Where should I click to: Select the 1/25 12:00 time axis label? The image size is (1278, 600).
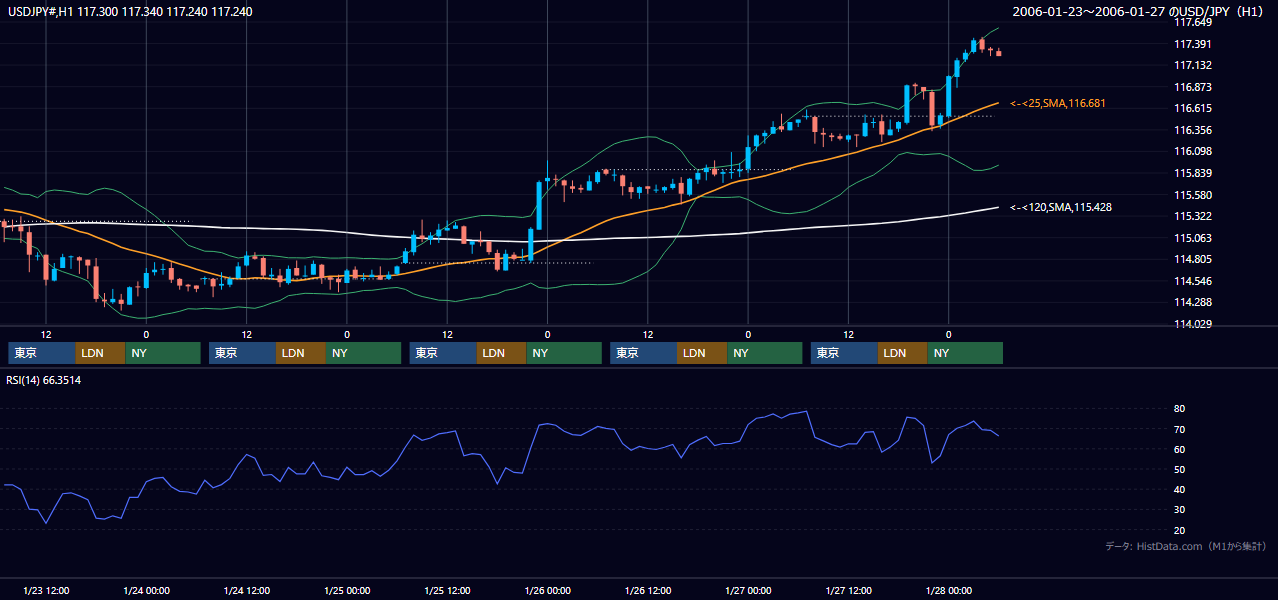coord(447,590)
